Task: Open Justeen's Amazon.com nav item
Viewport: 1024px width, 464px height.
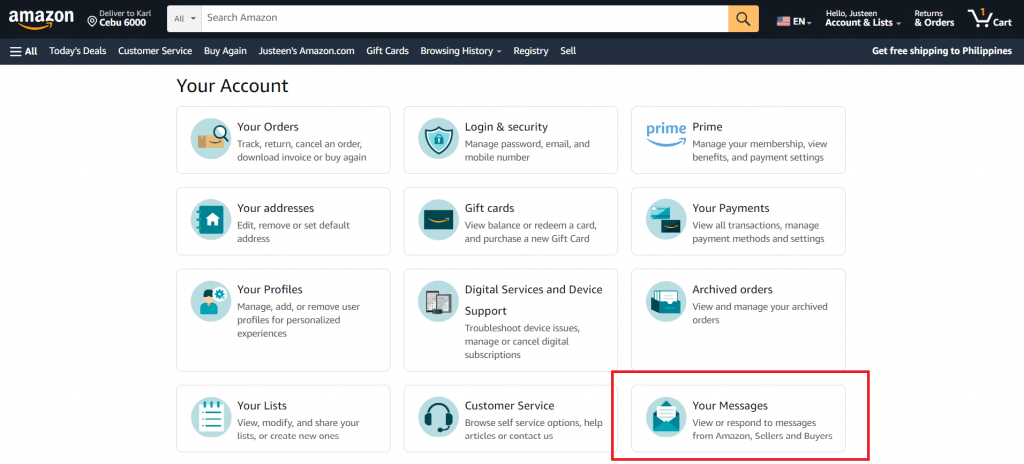Action: click(306, 51)
